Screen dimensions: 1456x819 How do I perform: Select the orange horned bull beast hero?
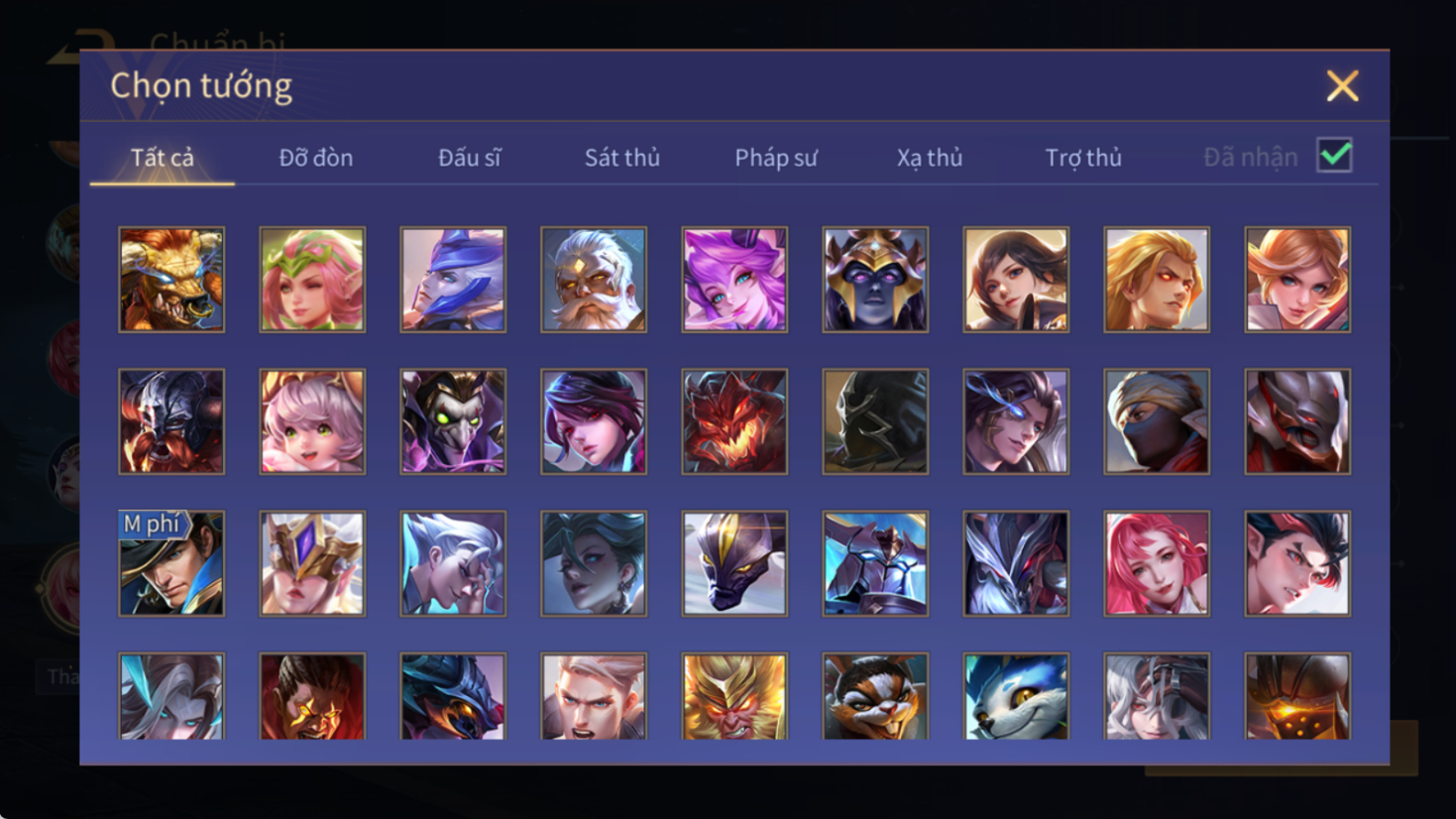click(171, 280)
